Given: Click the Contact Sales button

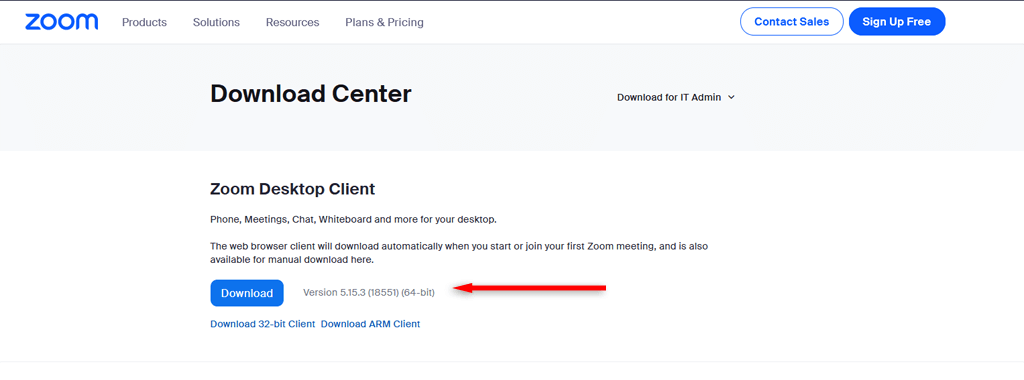Looking at the screenshot, I should 792,22.
